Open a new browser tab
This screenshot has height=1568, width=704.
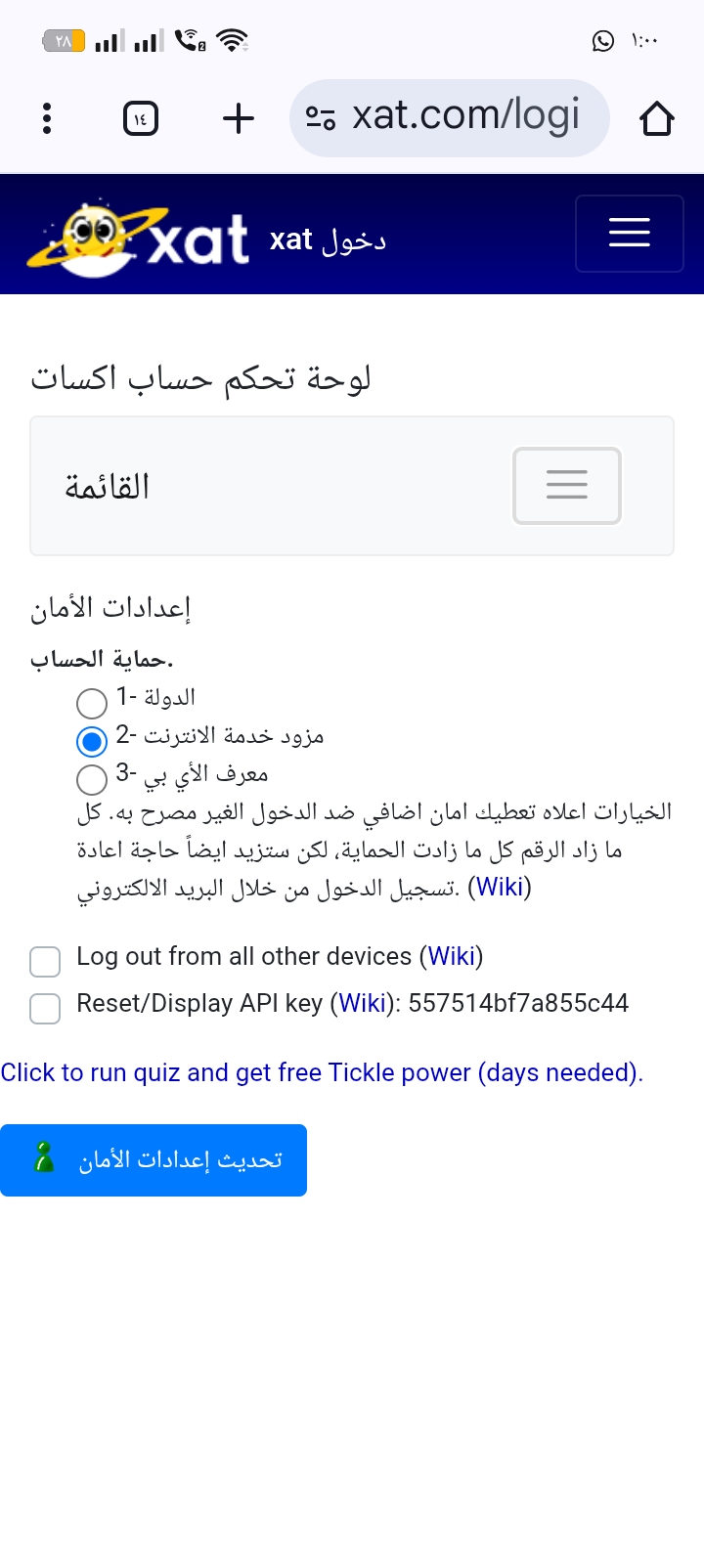point(239,119)
